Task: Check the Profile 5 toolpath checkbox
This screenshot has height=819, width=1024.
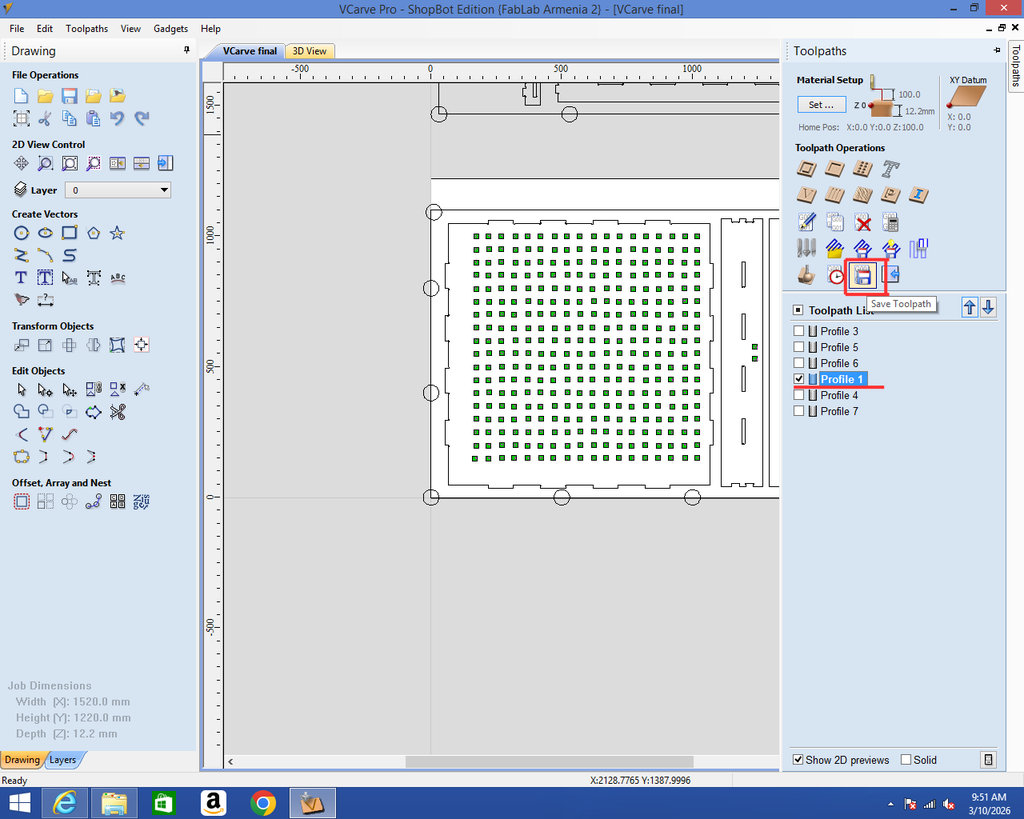Action: 798,347
